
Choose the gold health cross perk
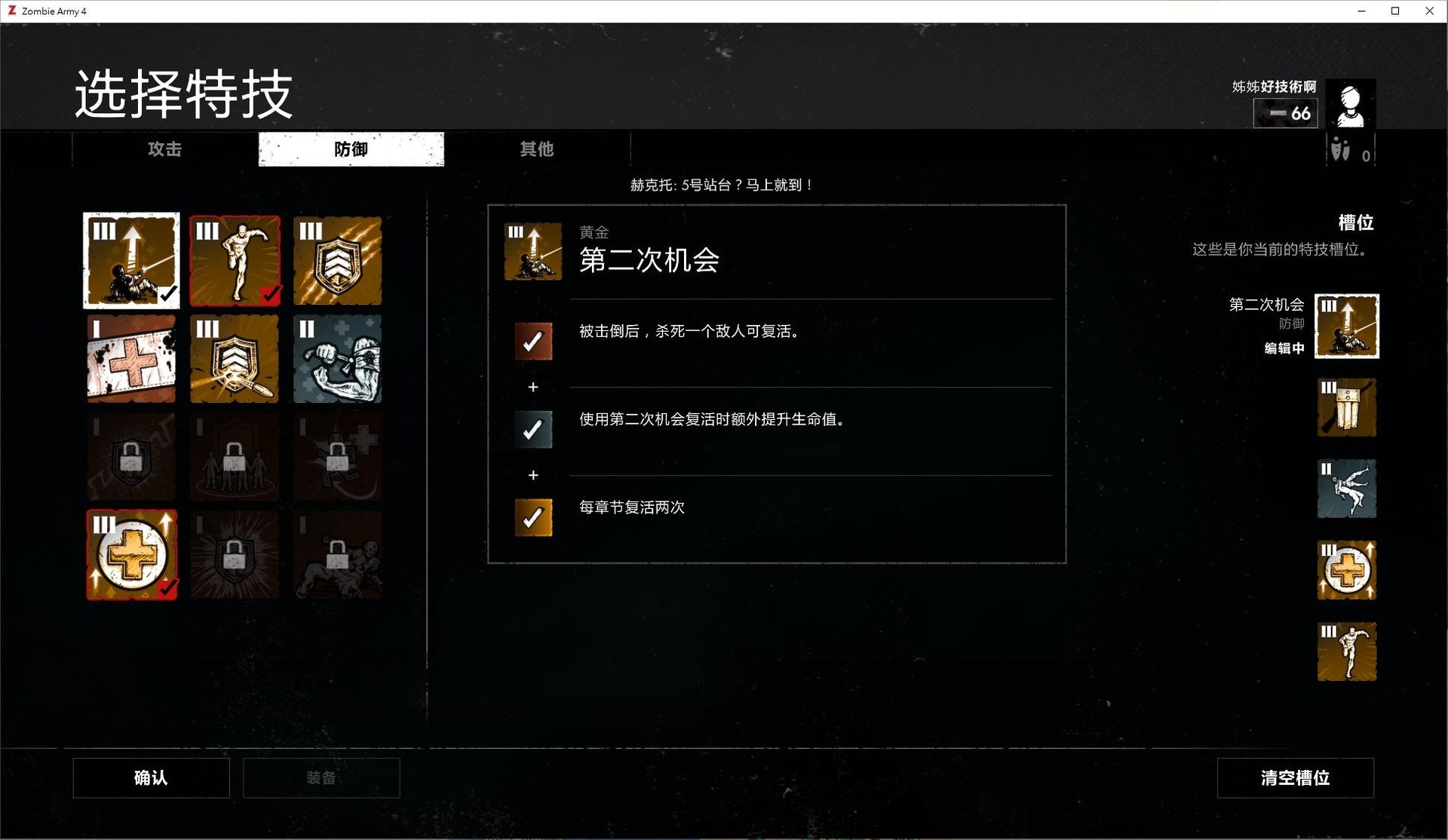(131, 555)
